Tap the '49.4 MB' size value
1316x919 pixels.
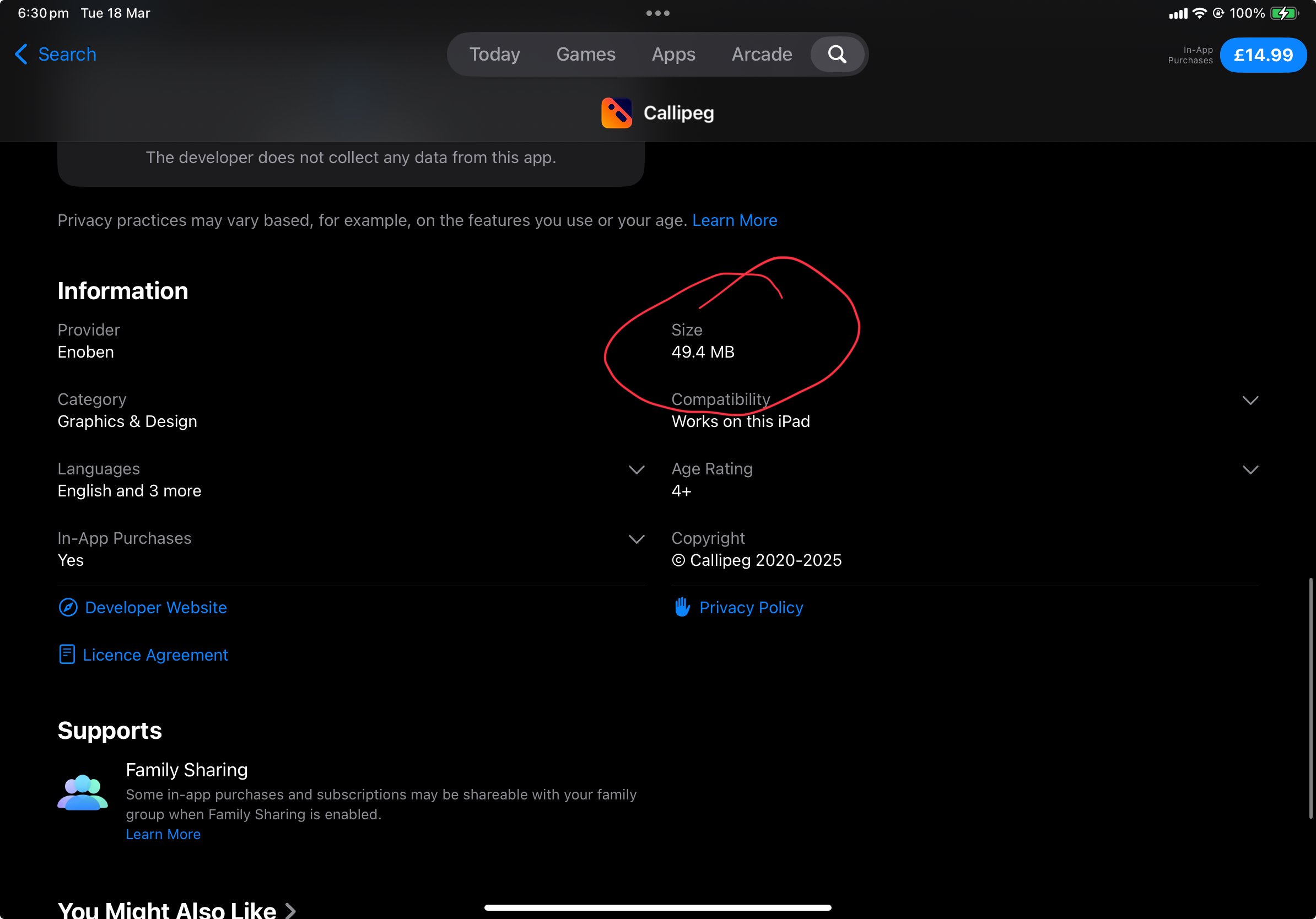pos(703,352)
